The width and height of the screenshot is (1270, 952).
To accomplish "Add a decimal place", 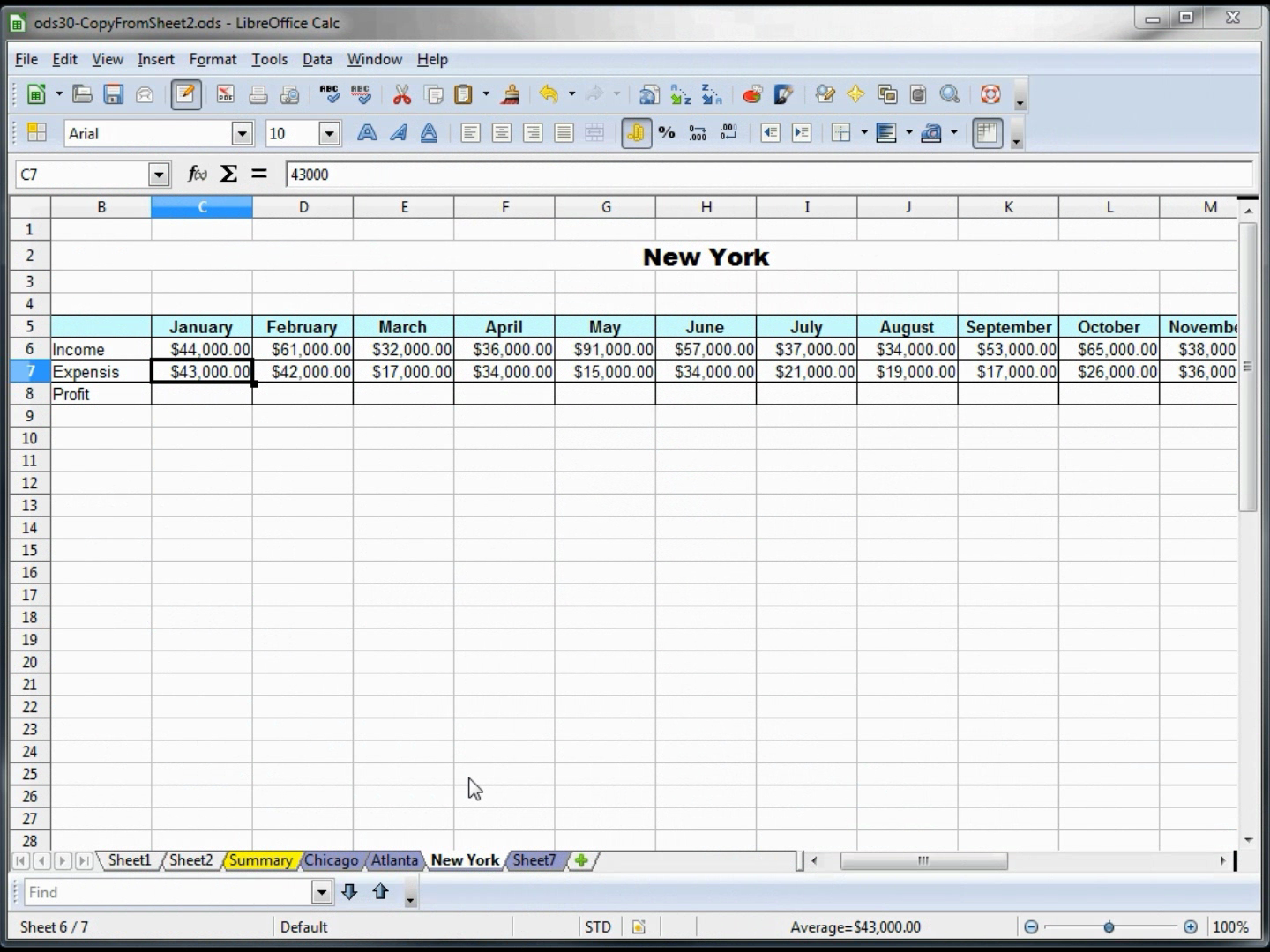I will pos(698,133).
